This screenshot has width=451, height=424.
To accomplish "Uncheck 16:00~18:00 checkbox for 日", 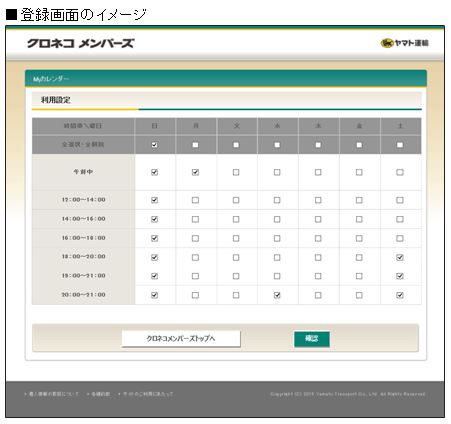I will coord(154,238).
